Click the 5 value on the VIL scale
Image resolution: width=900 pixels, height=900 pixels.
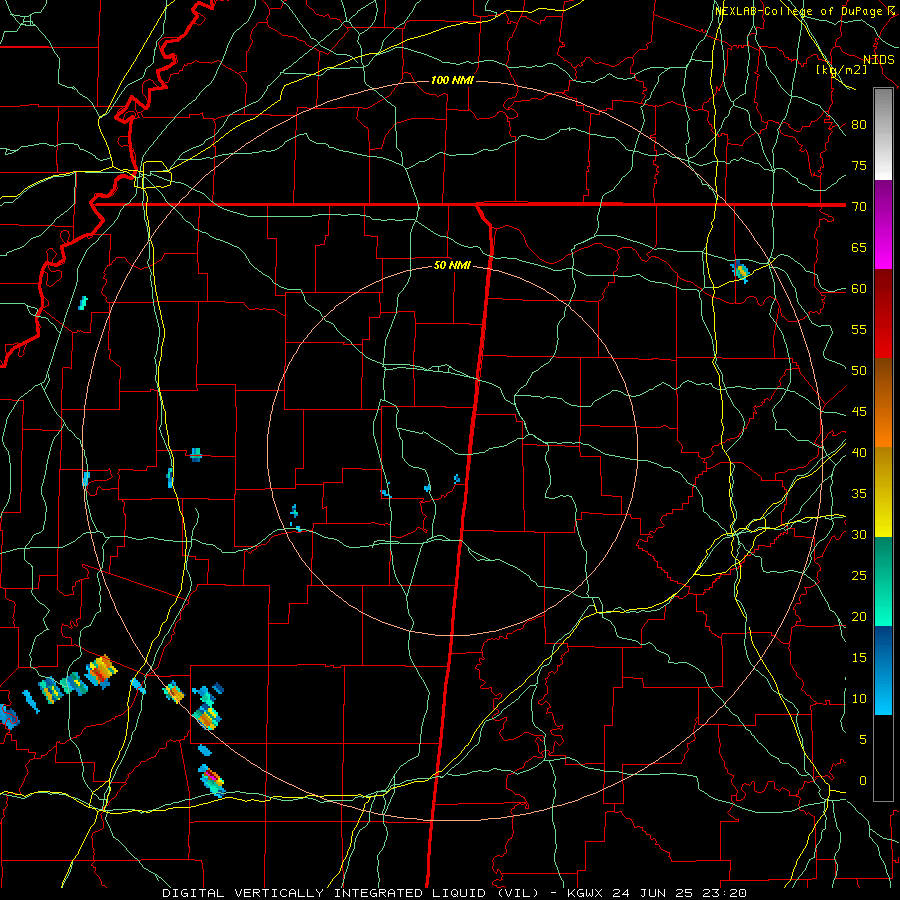pyautogui.click(x=863, y=739)
